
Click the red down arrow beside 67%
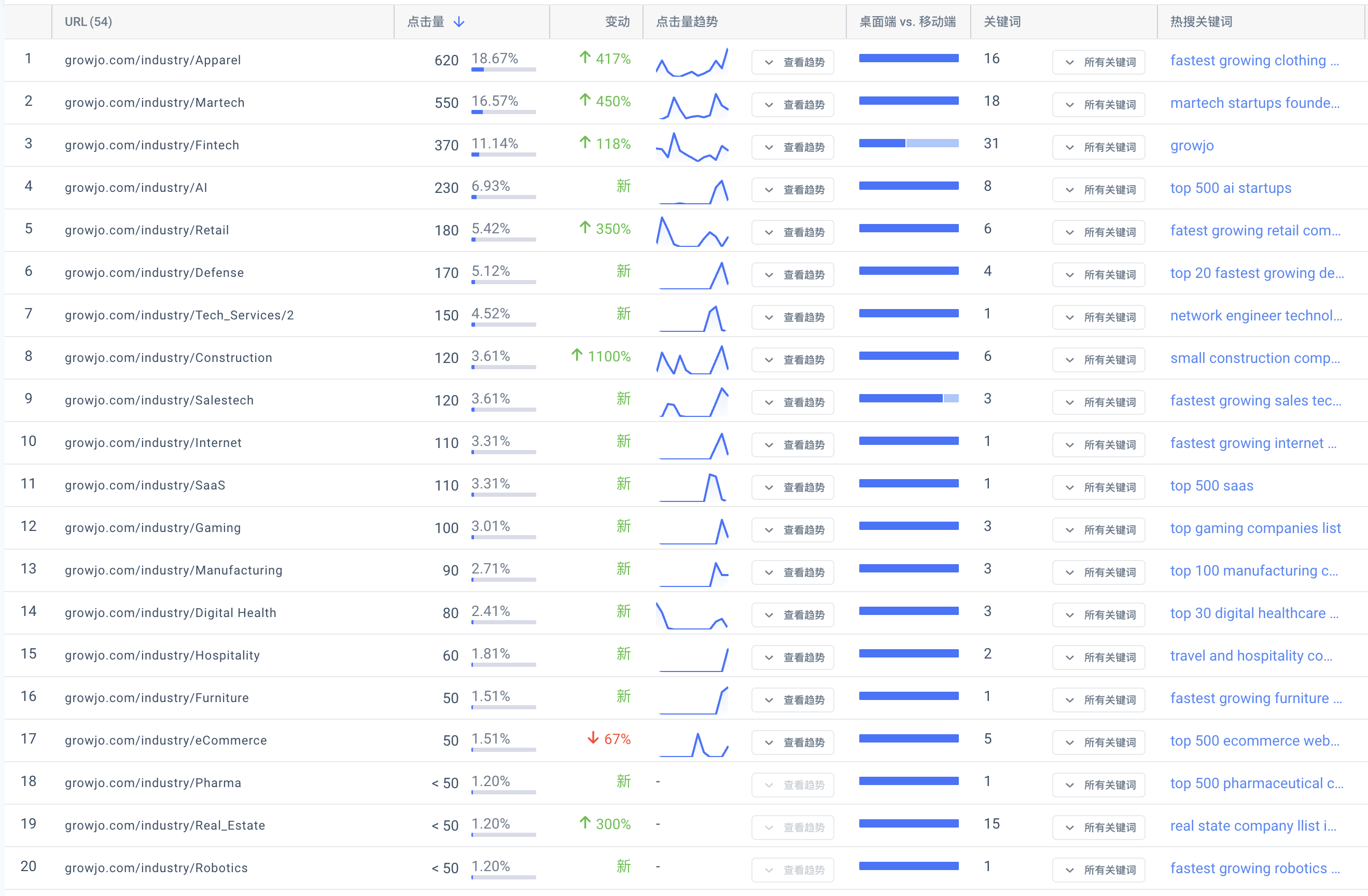(x=593, y=738)
